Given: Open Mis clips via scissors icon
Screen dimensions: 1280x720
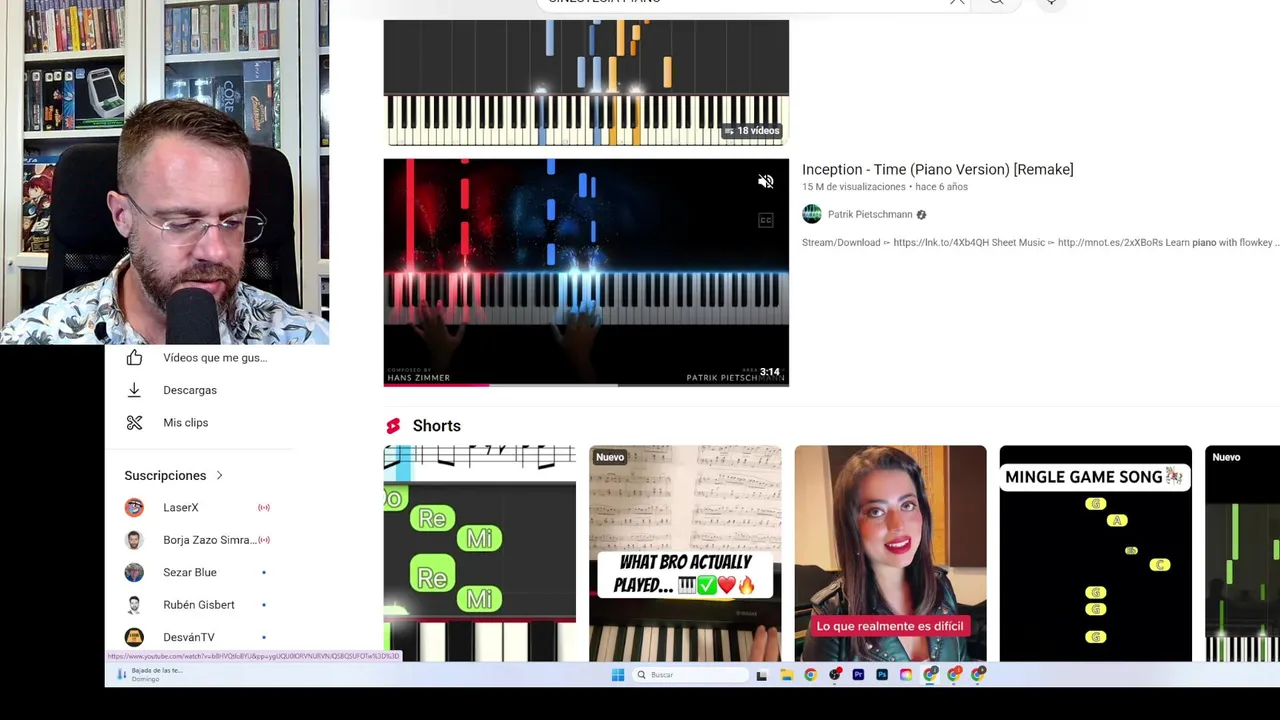Looking at the screenshot, I should (134, 423).
